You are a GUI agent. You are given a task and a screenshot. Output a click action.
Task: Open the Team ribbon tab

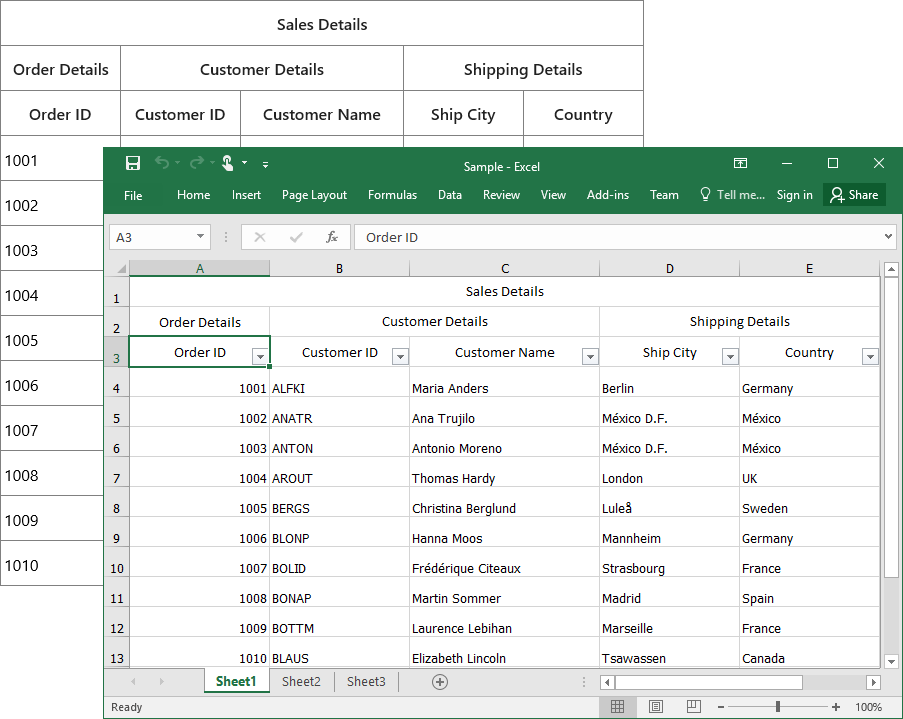pyautogui.click(x=664, y=195)
